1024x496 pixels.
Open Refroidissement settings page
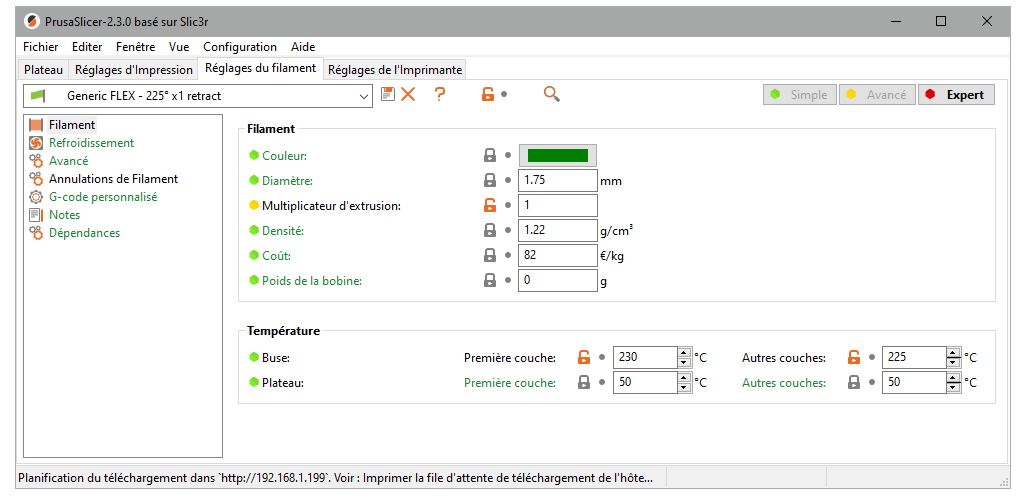(x=91, y=143)
